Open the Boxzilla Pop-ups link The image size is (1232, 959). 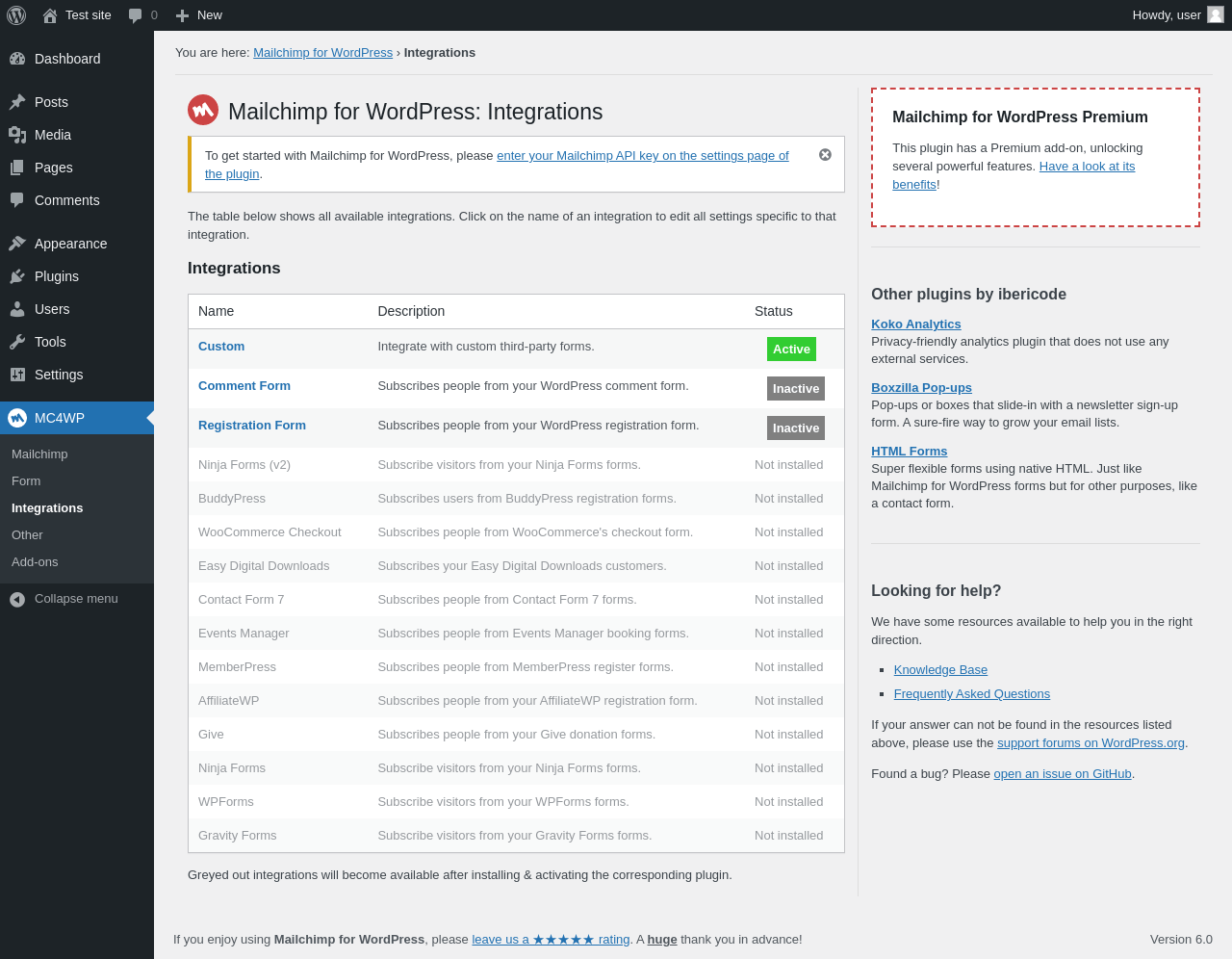[921, 388]
